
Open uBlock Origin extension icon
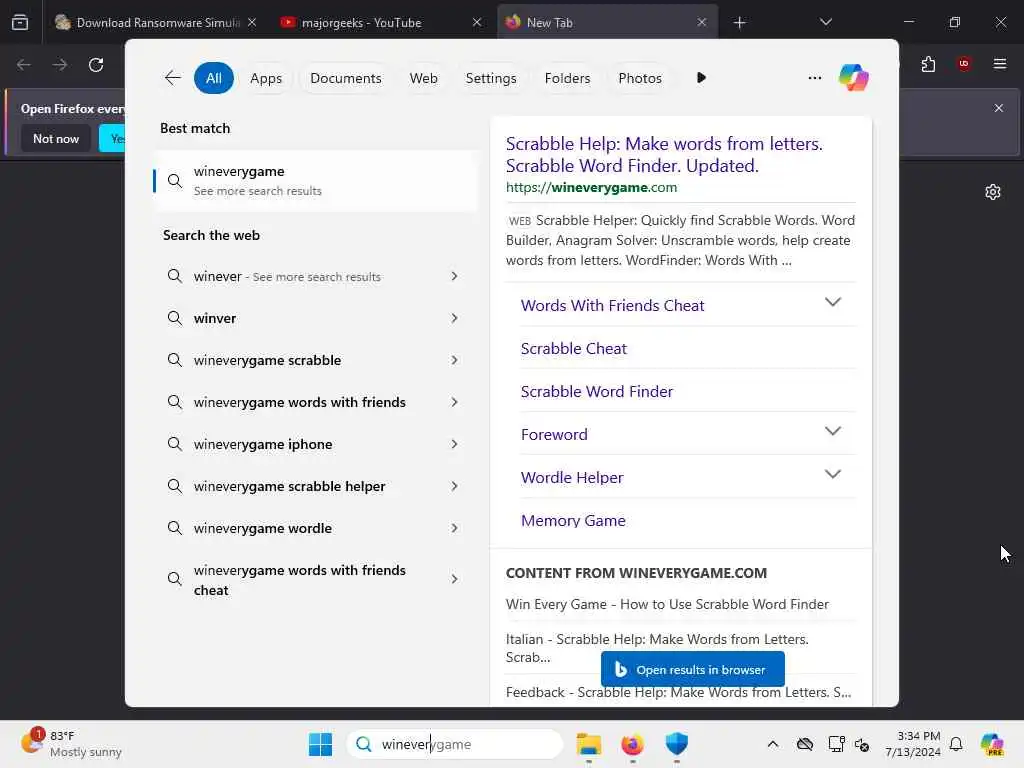point(964,64)
